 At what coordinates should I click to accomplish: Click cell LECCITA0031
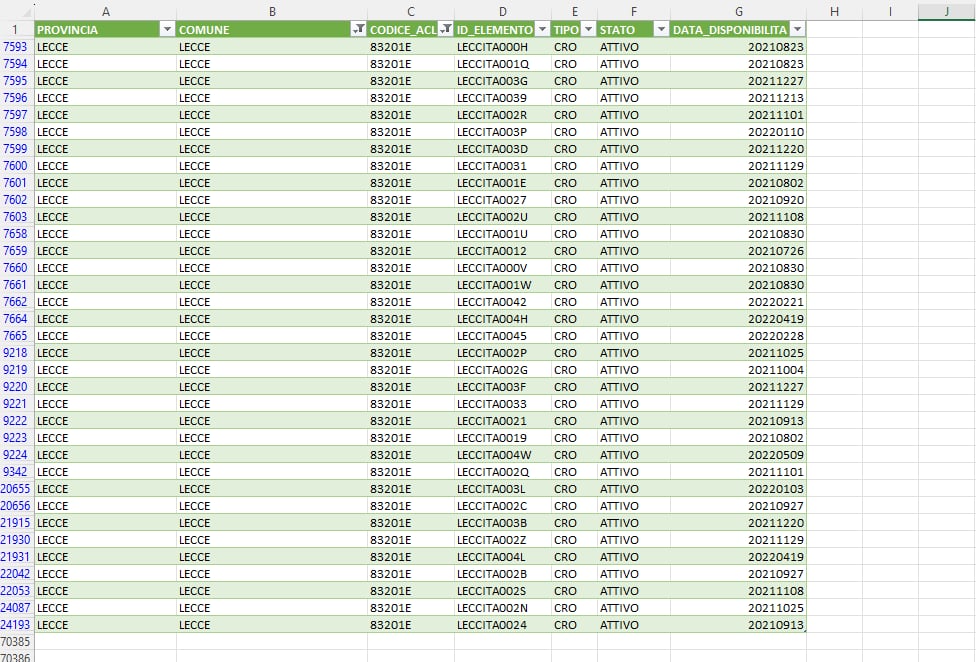tap(503, 166)
